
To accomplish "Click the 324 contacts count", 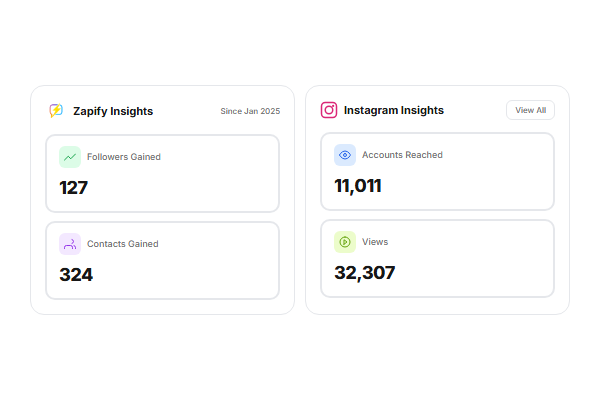I will pos(76,274).
